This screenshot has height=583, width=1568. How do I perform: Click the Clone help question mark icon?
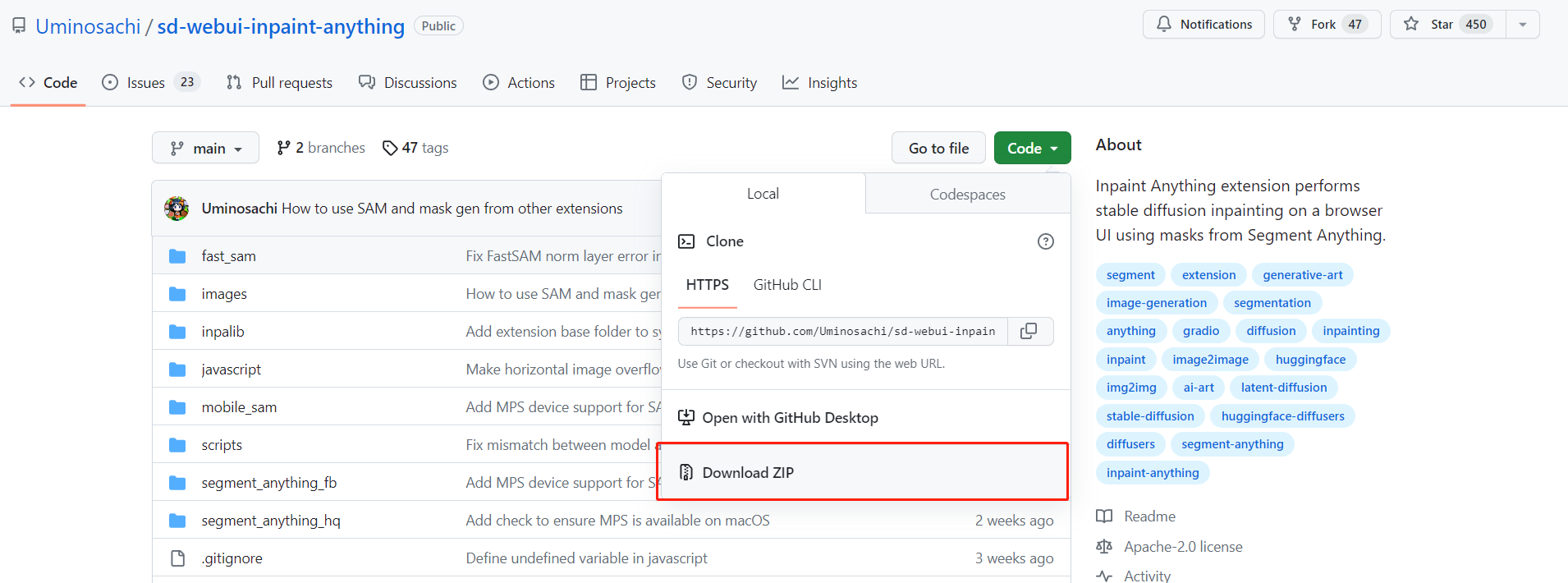tap(1045, 241)
